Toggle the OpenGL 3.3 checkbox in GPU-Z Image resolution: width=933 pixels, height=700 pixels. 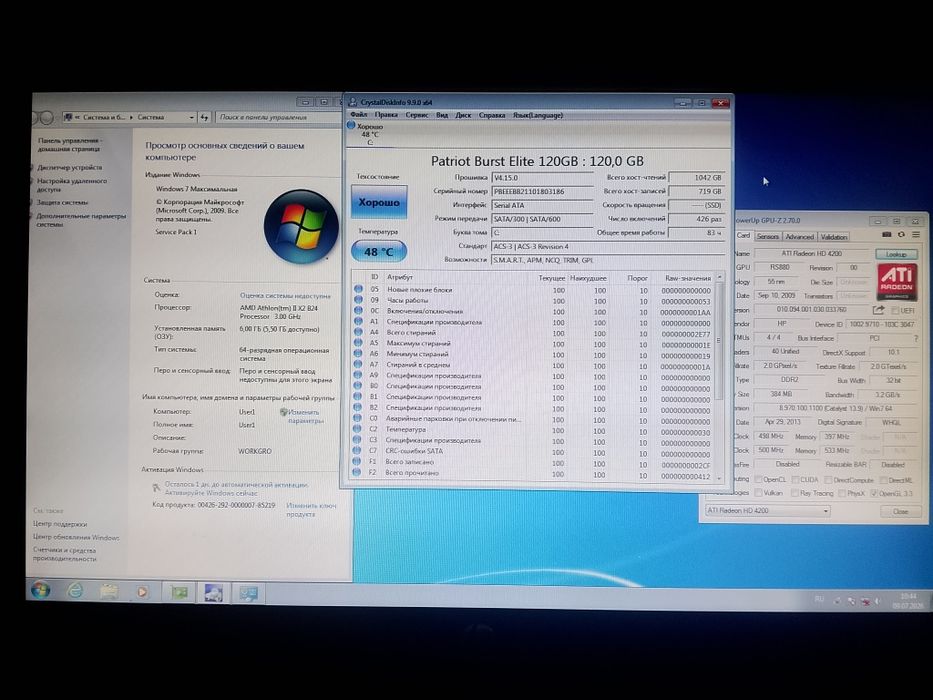[x=873, y=493]
